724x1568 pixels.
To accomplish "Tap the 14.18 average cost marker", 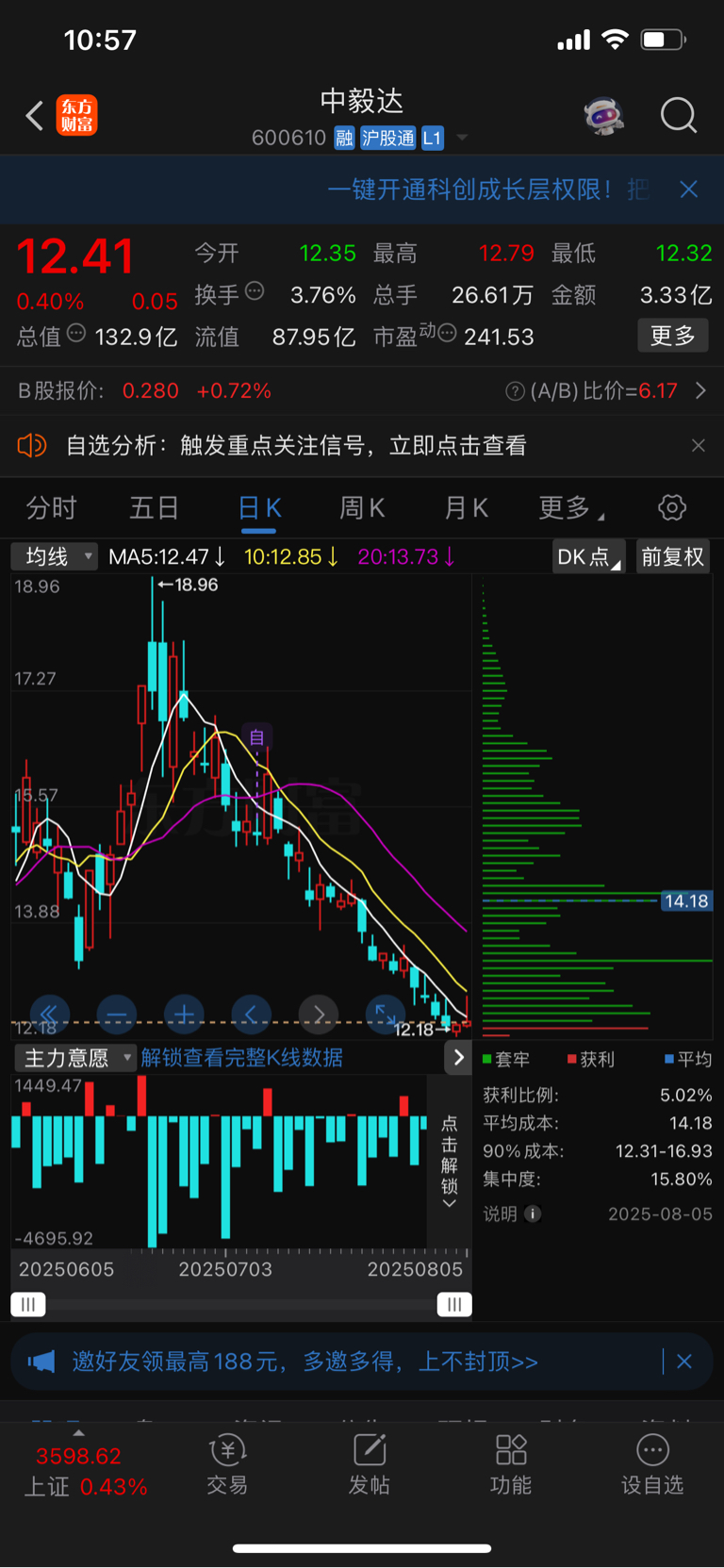I will [x=685, y=900].
